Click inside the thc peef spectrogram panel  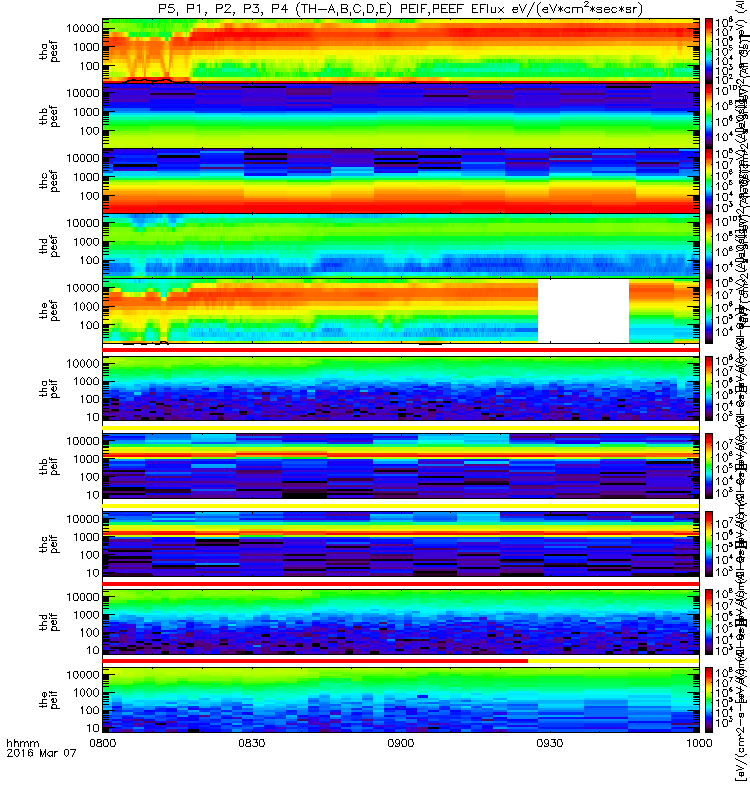(x=401, y=181)
